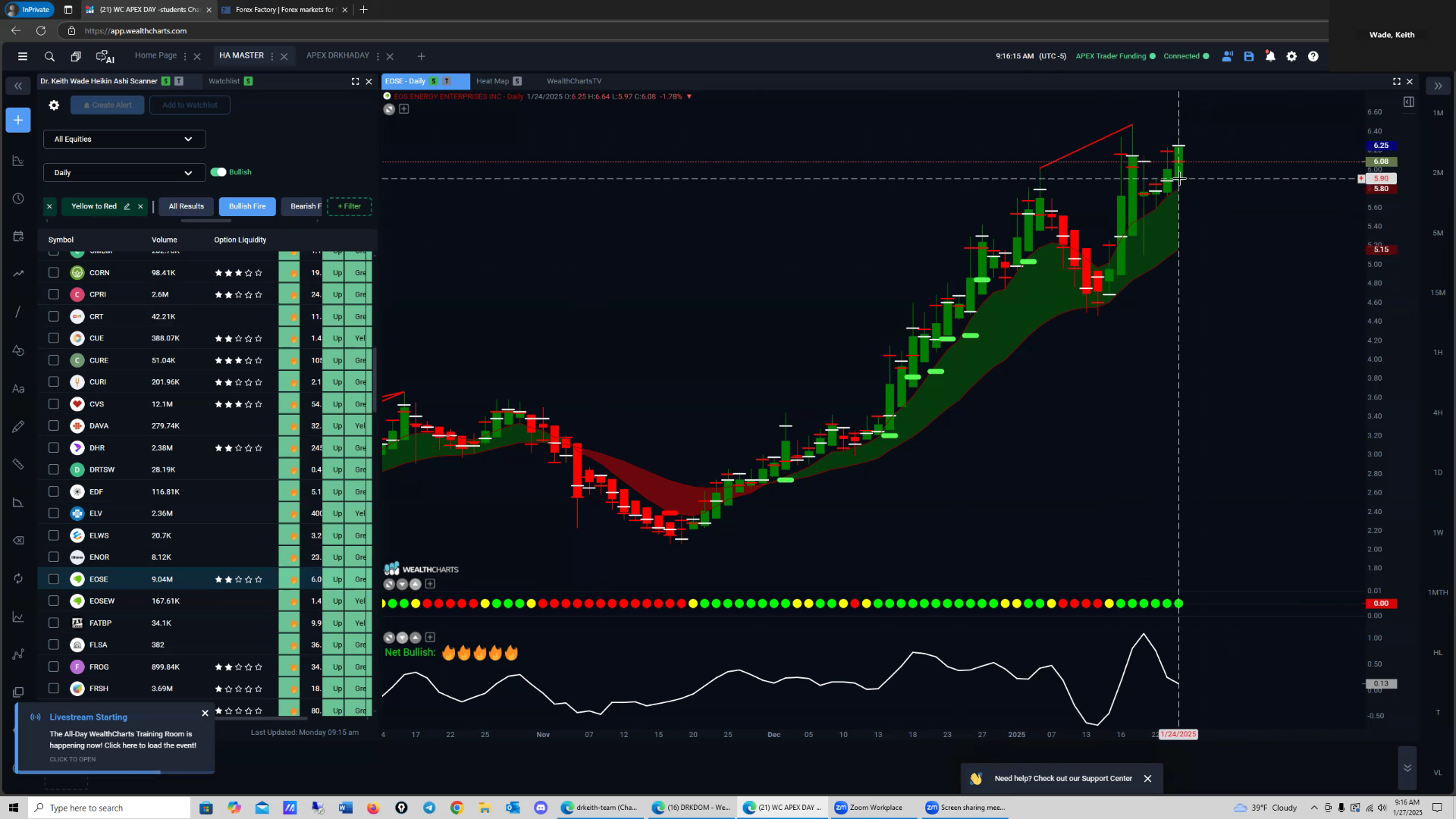Check the CVS row checkbox
The width and height of the screenshot is (1456, 819).
point(53,404)
